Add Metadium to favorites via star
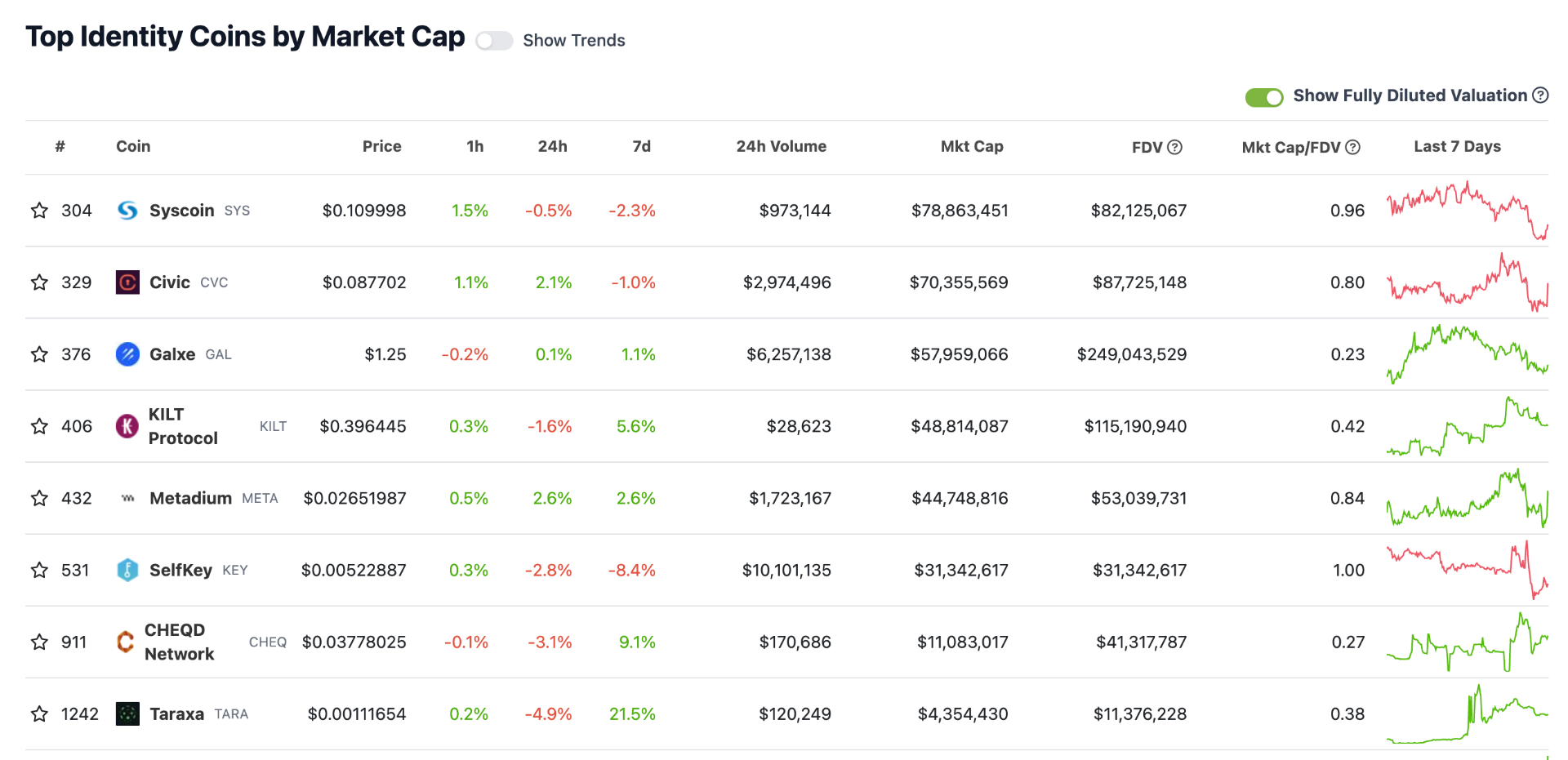The height and width of the screenshot is (760, 1568). 39,498
